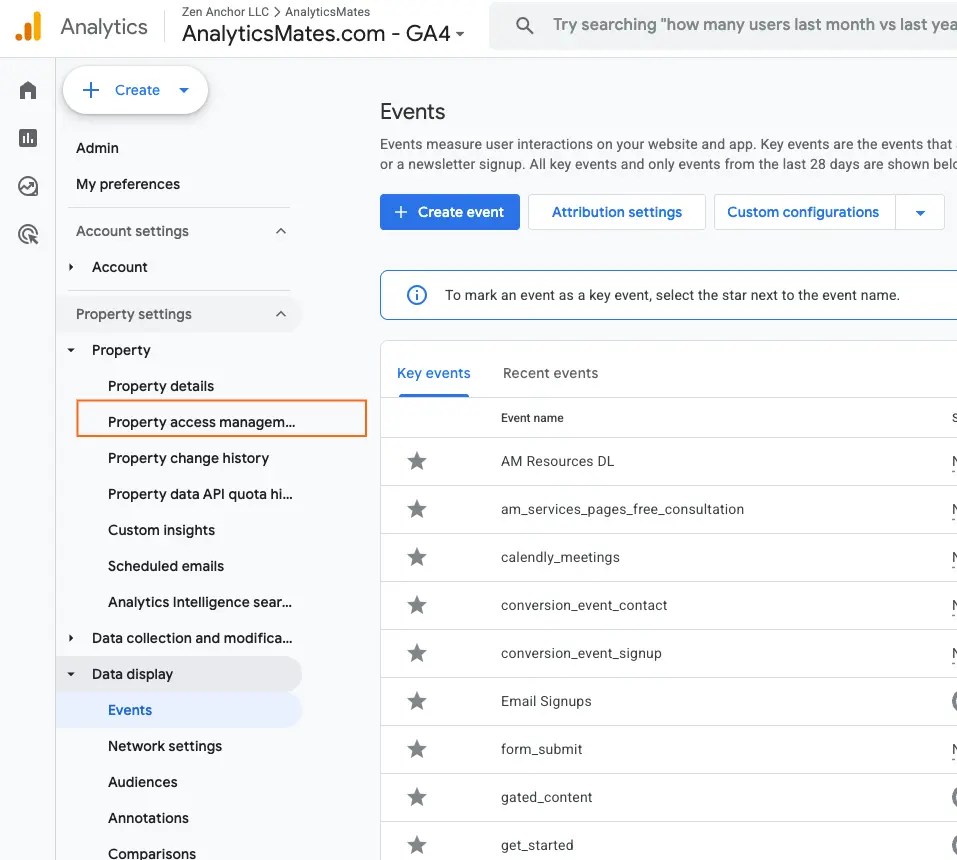
Task: Collapse the Property settings section
Action: [281, 314]
